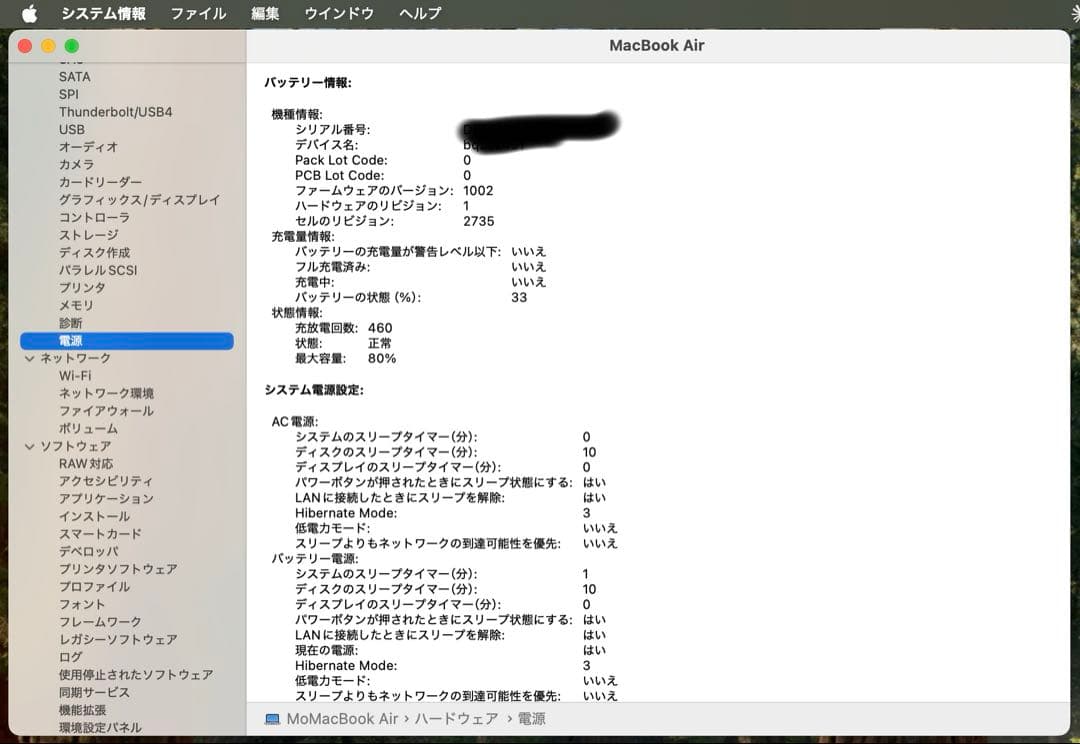Open the ヘルプ menu
Screen dimensions: 1080x744
click(x=418, y=13)
